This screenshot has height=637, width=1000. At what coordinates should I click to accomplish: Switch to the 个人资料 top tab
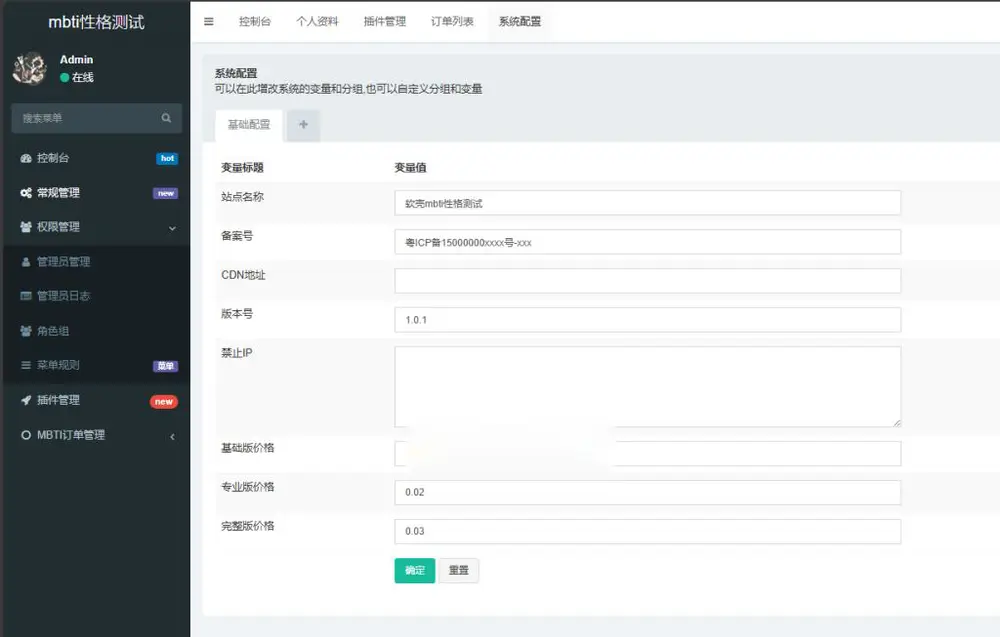[317, 22]
